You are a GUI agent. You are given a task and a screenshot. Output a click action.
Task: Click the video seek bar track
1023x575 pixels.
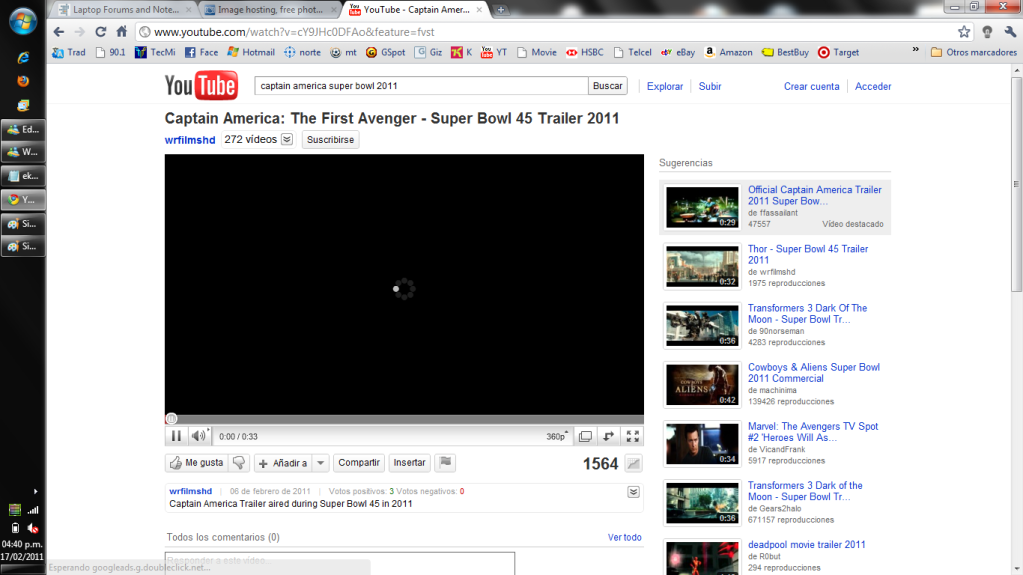click(405, 419)
